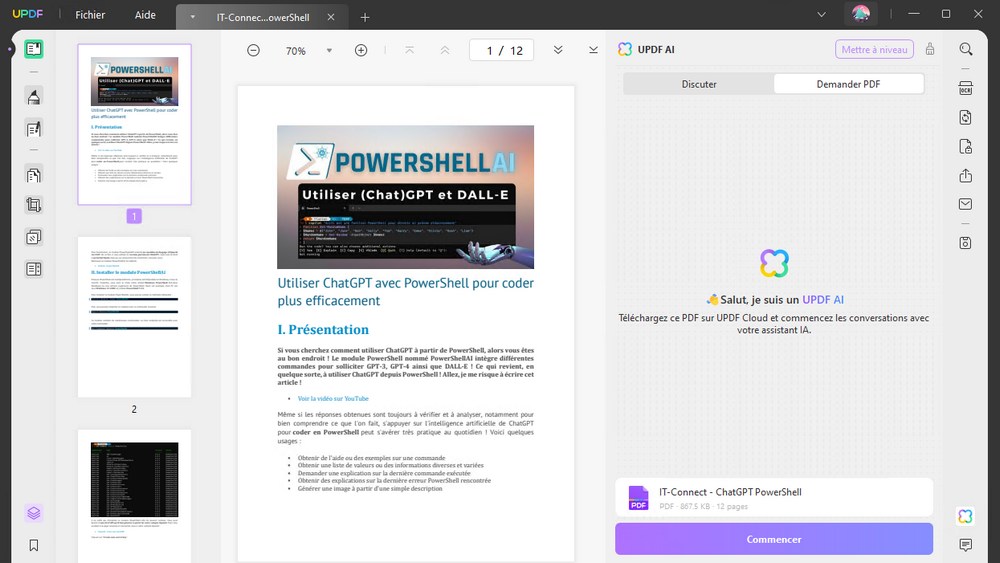Viewport: 1000px width, 563px height.
Task: Open the Reader mode icon in left sidebar
Action: click(34, 49)
